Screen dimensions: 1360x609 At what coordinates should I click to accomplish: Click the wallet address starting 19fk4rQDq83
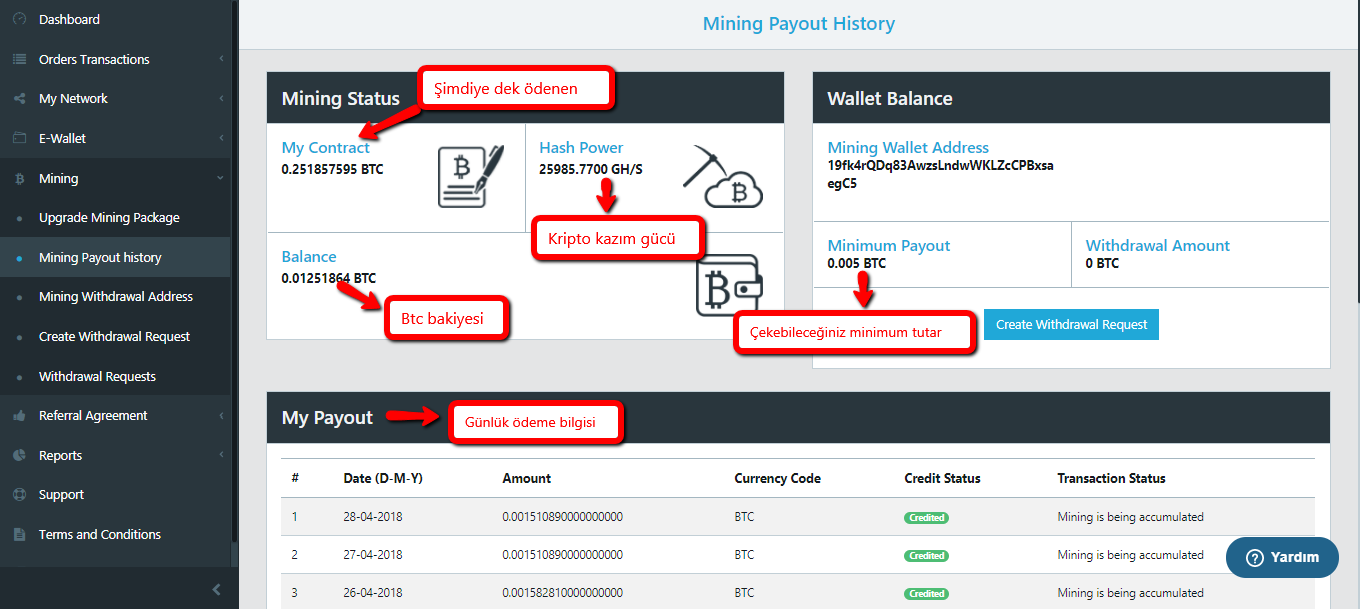[x=941, y=174]
